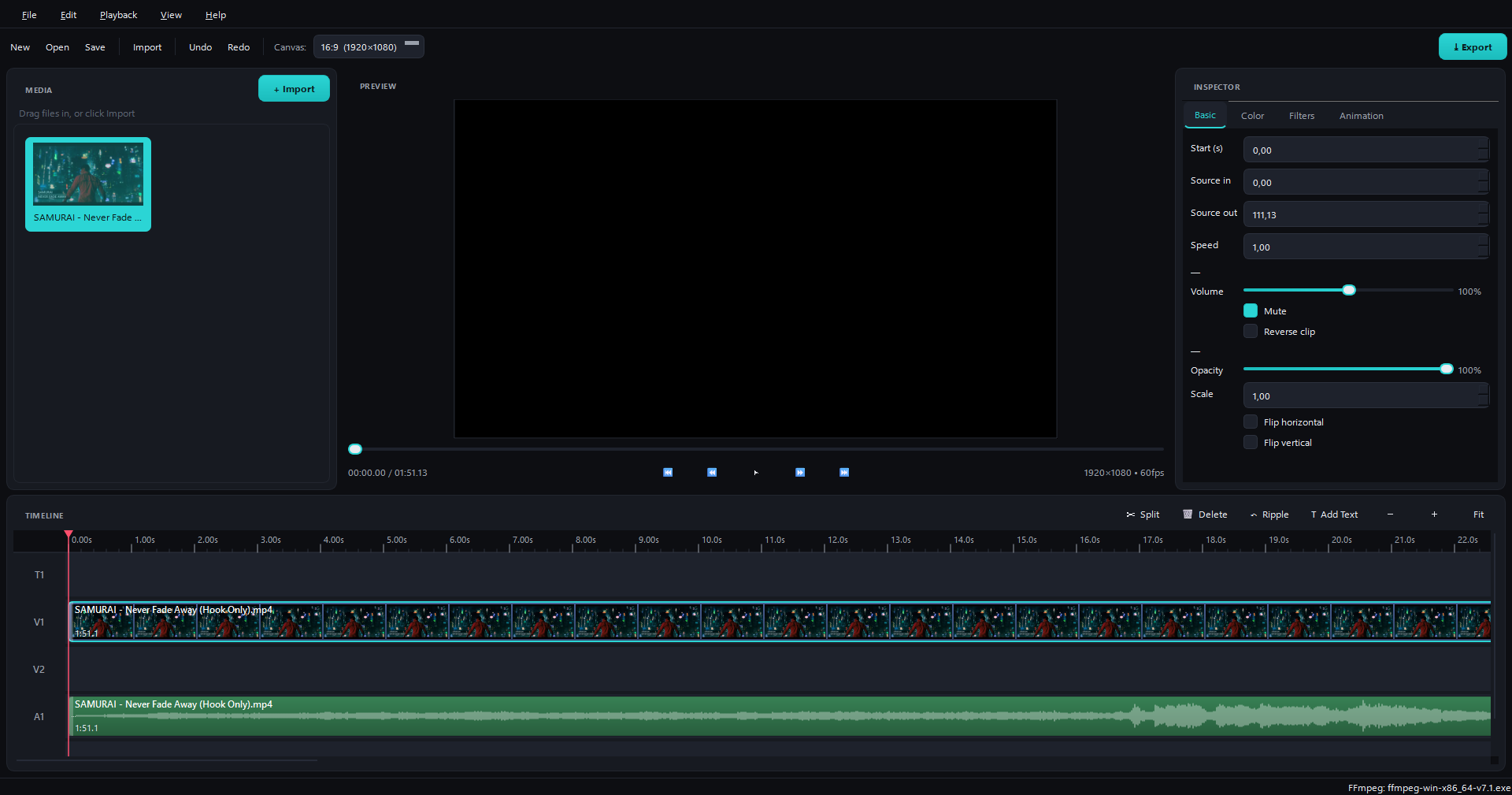Click the Start (s) input field
1512x795 pixels.
coord(1366,150)
